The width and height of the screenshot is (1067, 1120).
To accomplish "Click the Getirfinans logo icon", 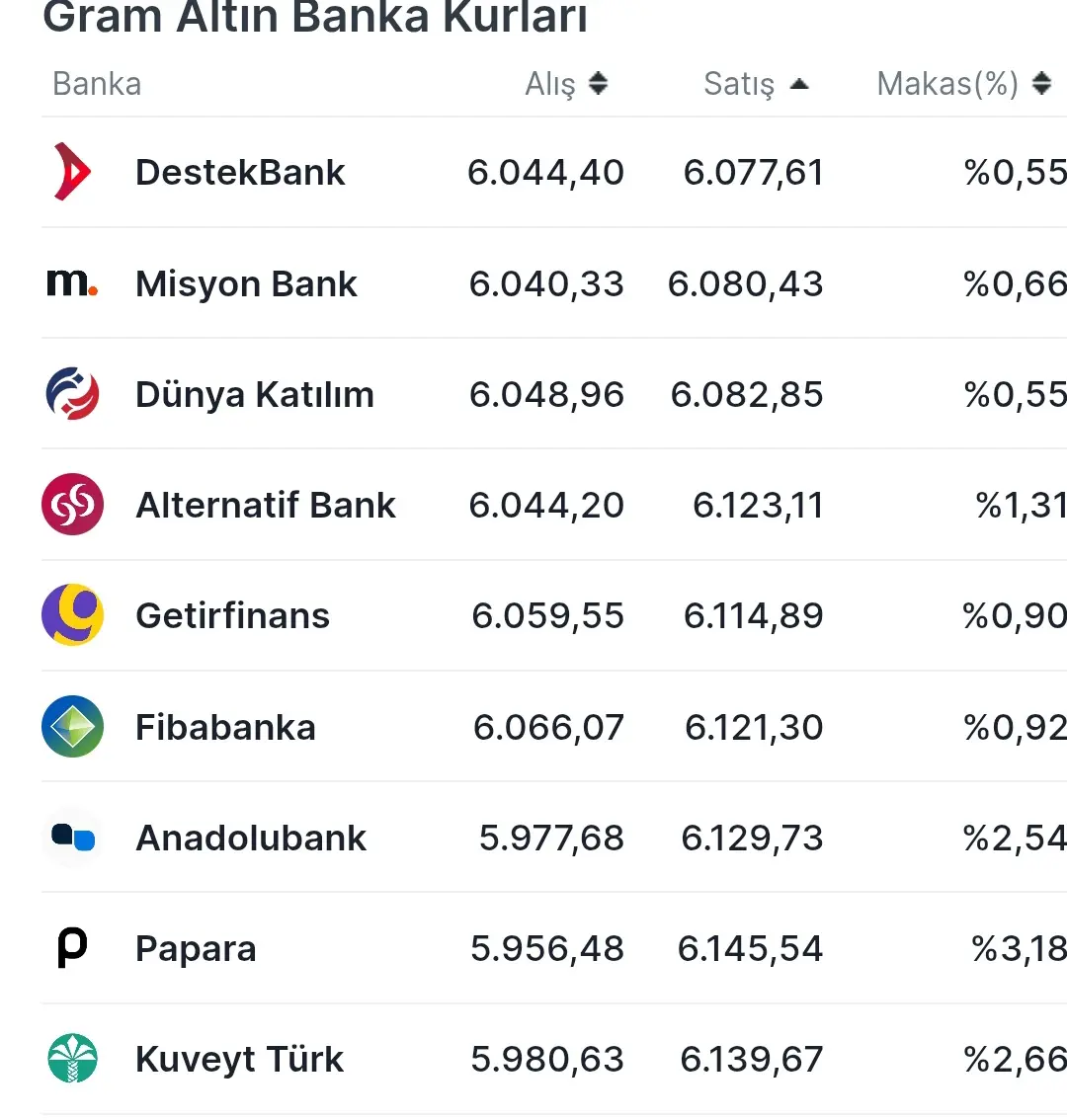I will pos(72,615).
